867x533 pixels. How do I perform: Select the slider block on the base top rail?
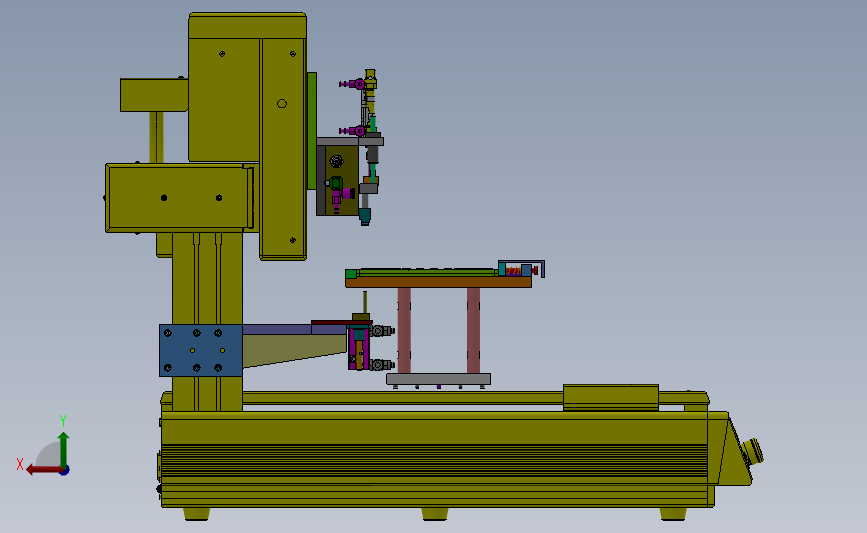coord(611,398)
